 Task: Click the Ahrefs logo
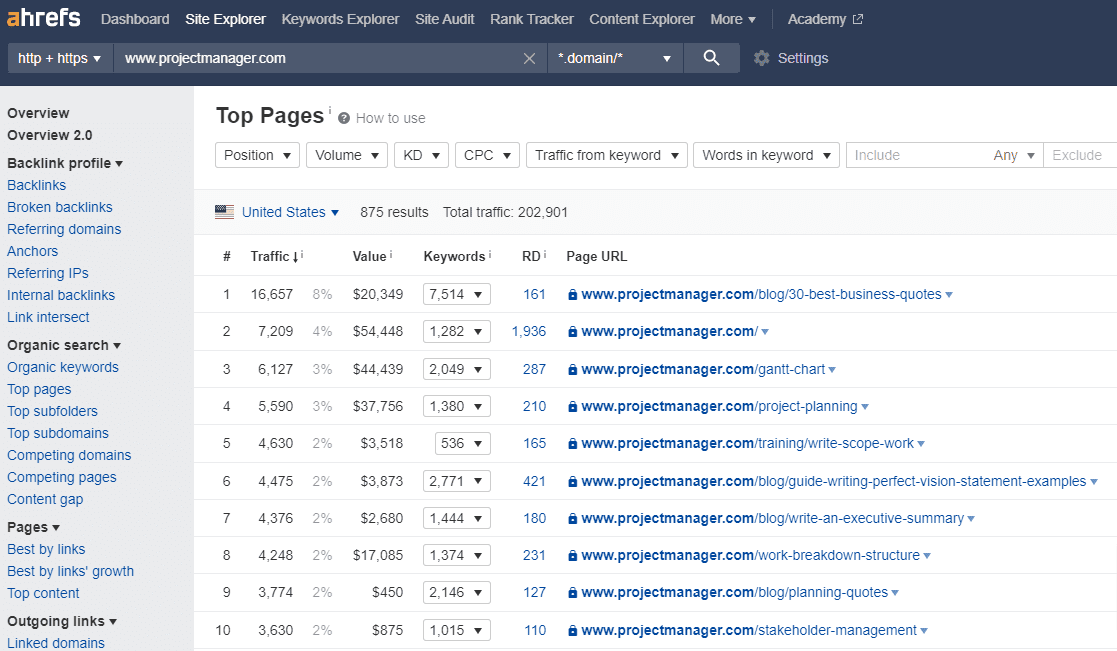pyautogui.click(x=43, y=17)
